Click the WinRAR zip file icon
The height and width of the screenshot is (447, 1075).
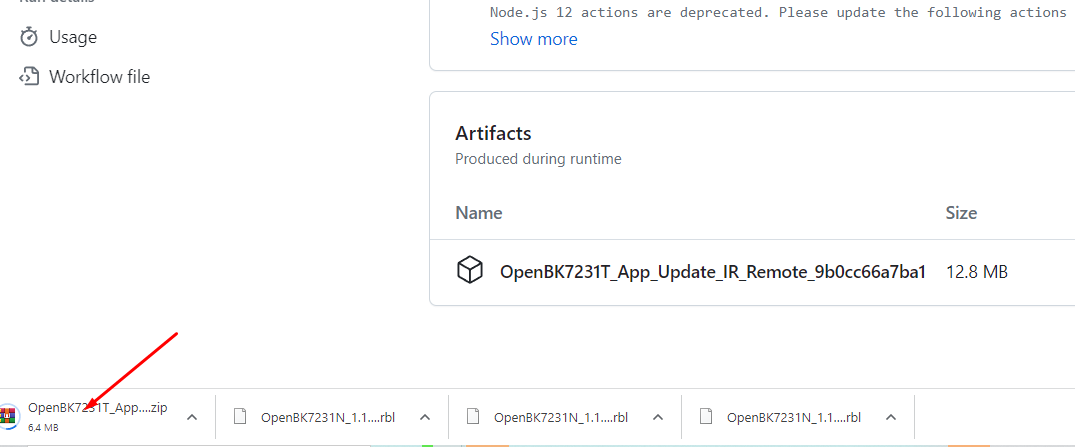click(x=8, y=415)
